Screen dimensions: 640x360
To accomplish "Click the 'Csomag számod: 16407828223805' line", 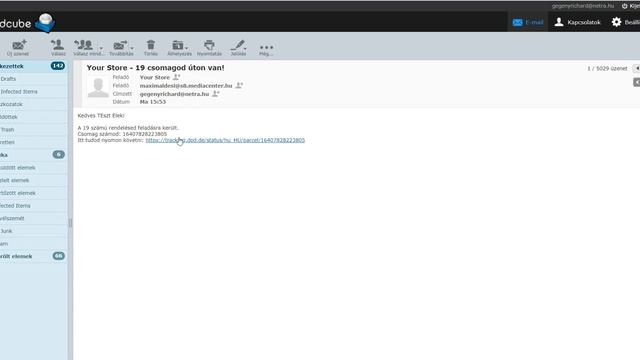I will pyautogui.click(x=122, y=134).
